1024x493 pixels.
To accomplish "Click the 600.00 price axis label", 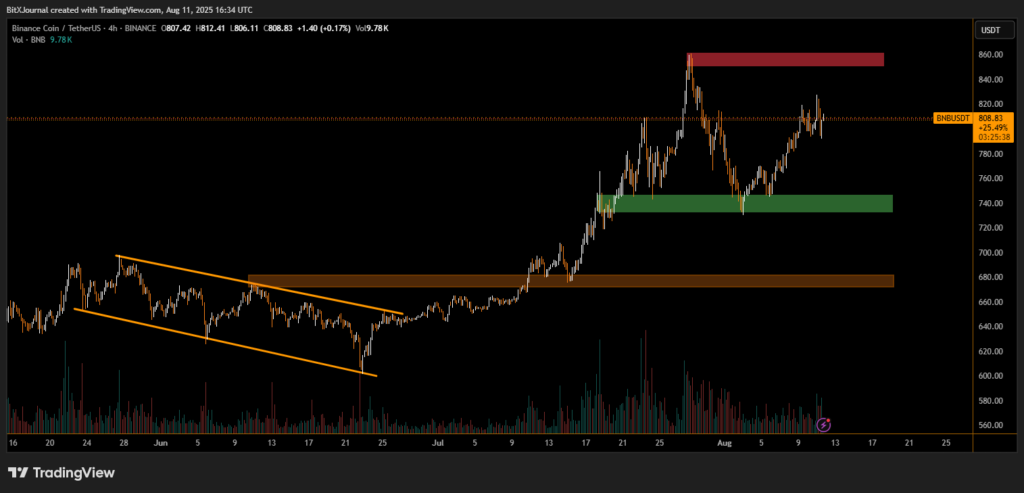I will click(x=989, y=376).
